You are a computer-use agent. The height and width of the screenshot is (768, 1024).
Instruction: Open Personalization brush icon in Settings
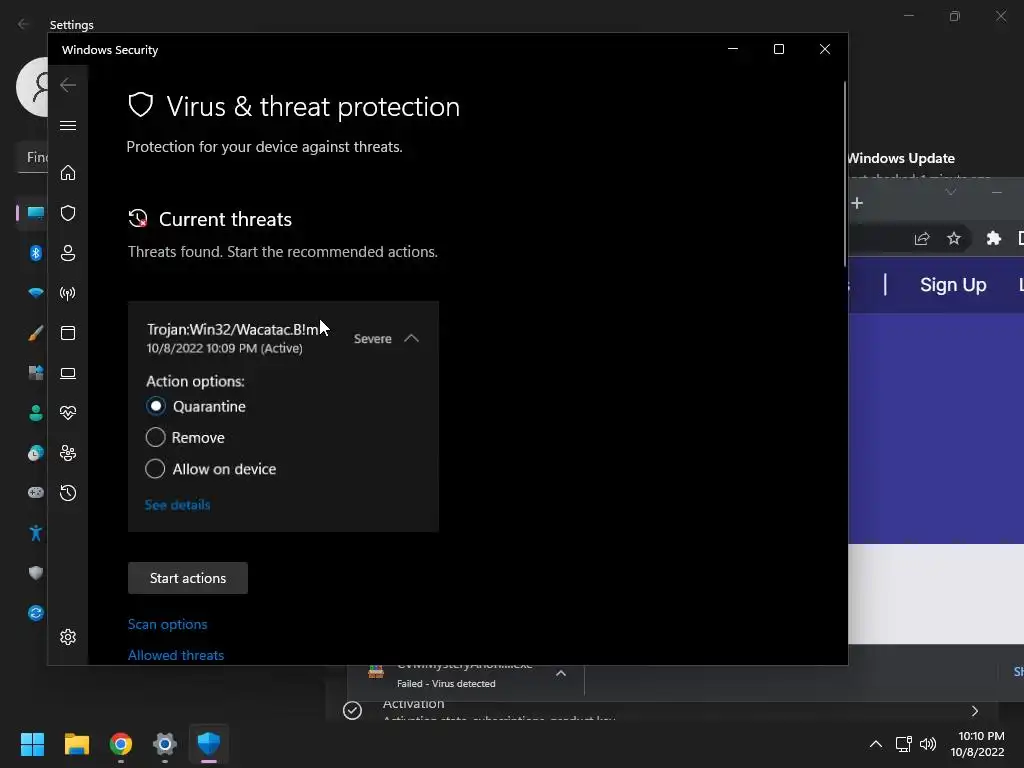pos(36,333)
